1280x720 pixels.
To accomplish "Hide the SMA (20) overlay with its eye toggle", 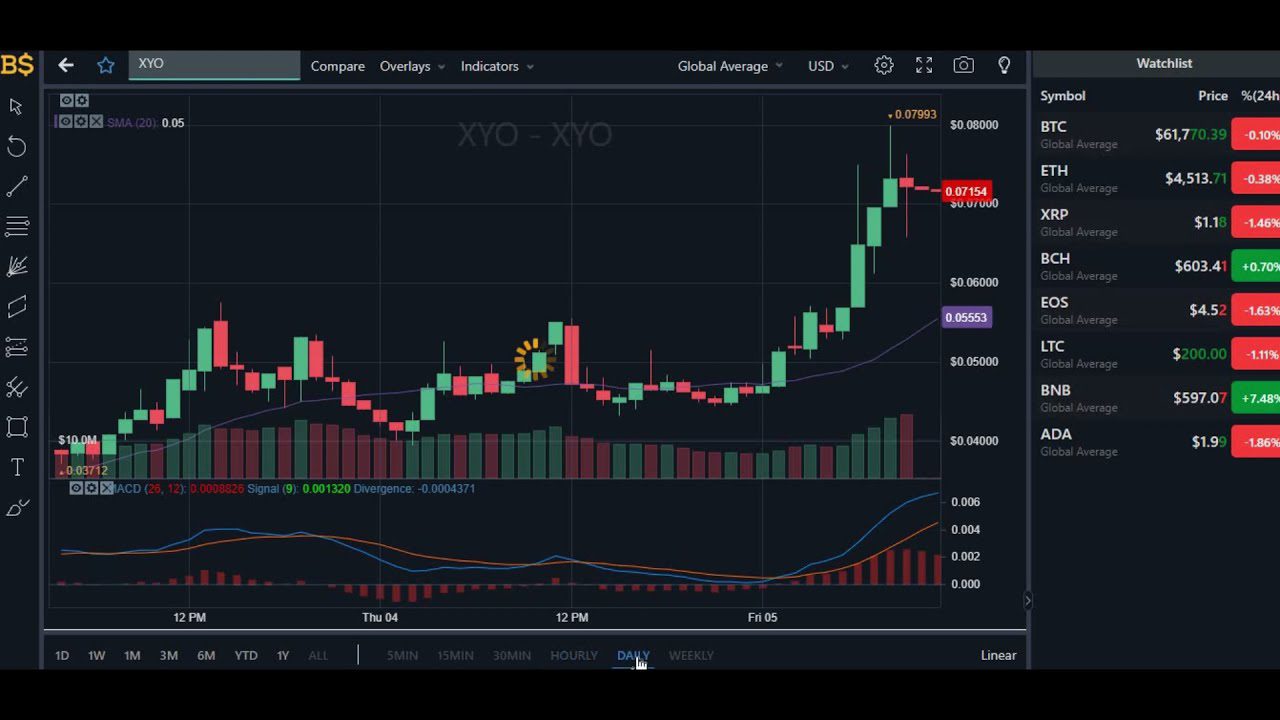I will [x=66, y=122].
